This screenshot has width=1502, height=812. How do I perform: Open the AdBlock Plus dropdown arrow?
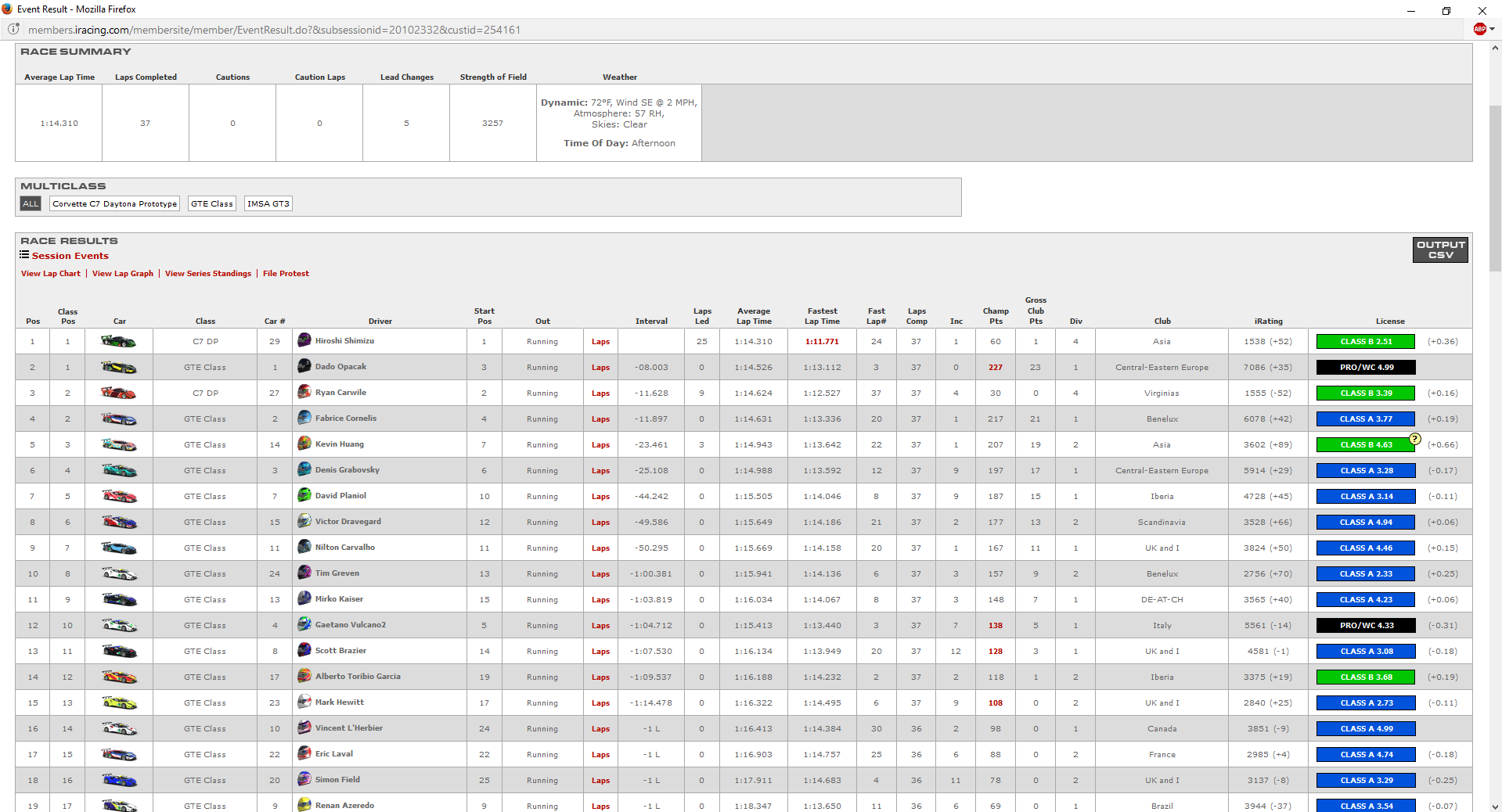tap(1493, 29)
